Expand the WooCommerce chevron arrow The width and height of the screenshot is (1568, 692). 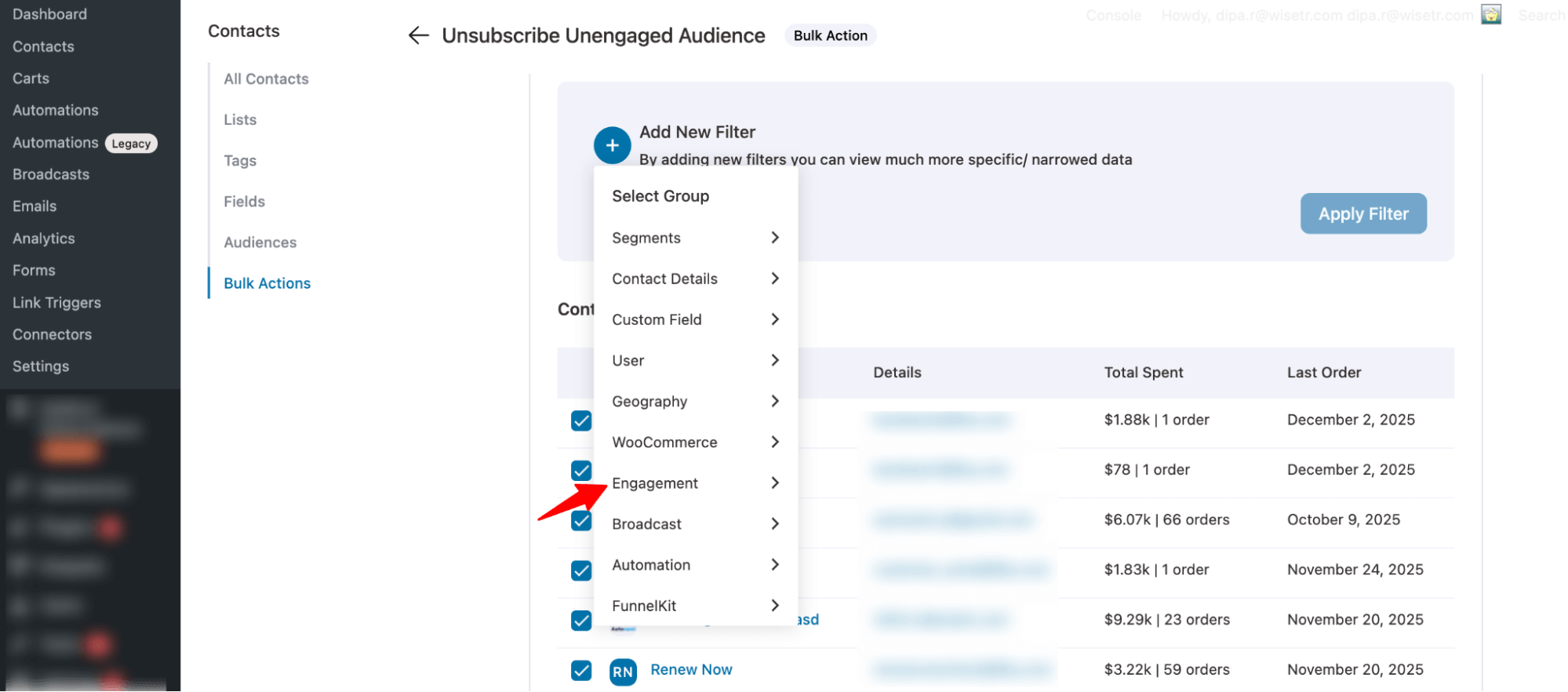click(775, 442)
